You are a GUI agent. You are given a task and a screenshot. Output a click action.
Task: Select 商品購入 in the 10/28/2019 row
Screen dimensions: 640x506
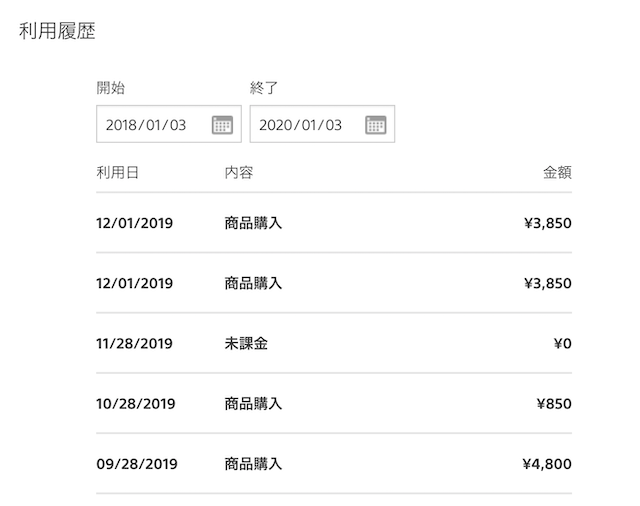click(x=253, y=404)
